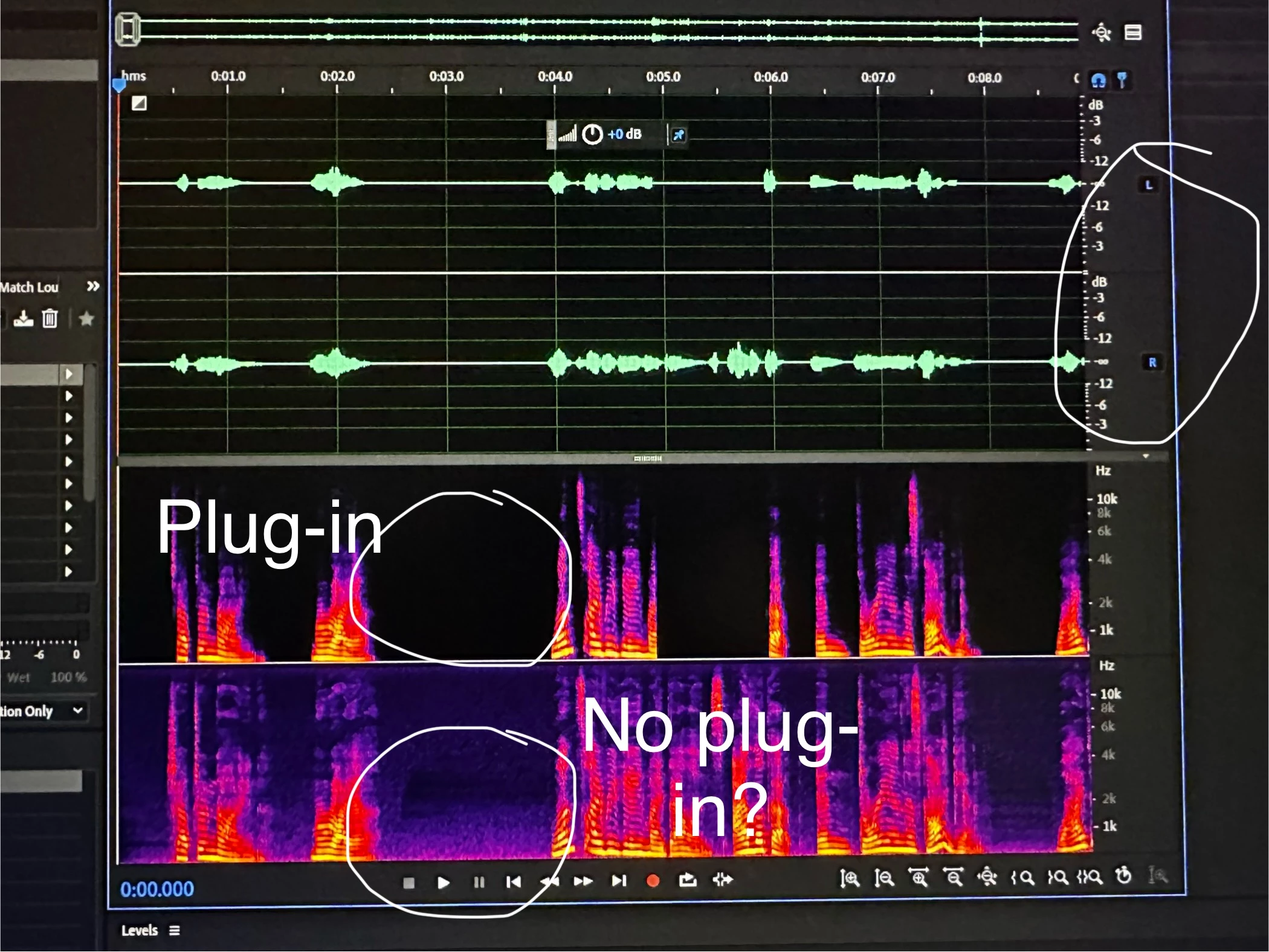Click the Zoom Out Full icon

(x=987, y=876)
